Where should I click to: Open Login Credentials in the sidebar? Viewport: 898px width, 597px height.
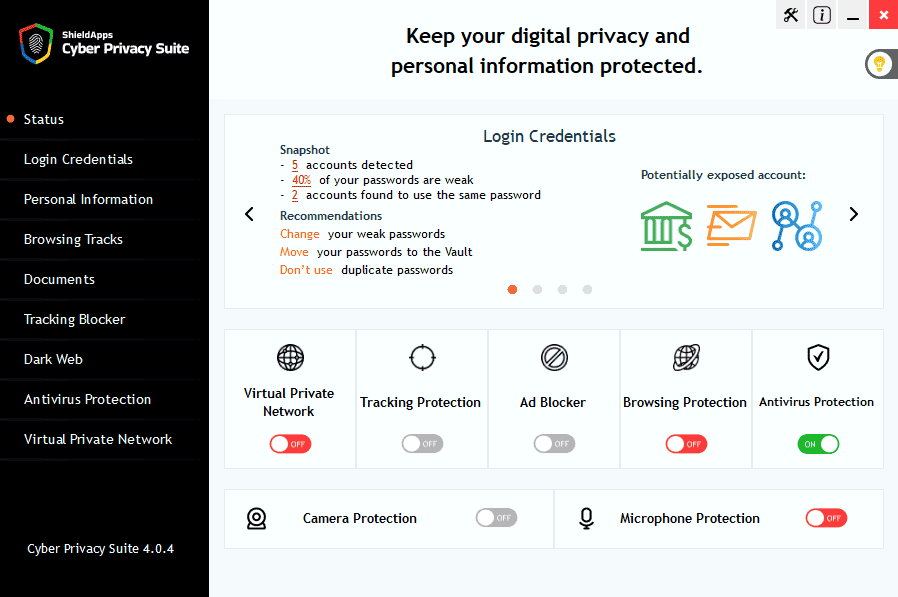(x=78, y=159)
